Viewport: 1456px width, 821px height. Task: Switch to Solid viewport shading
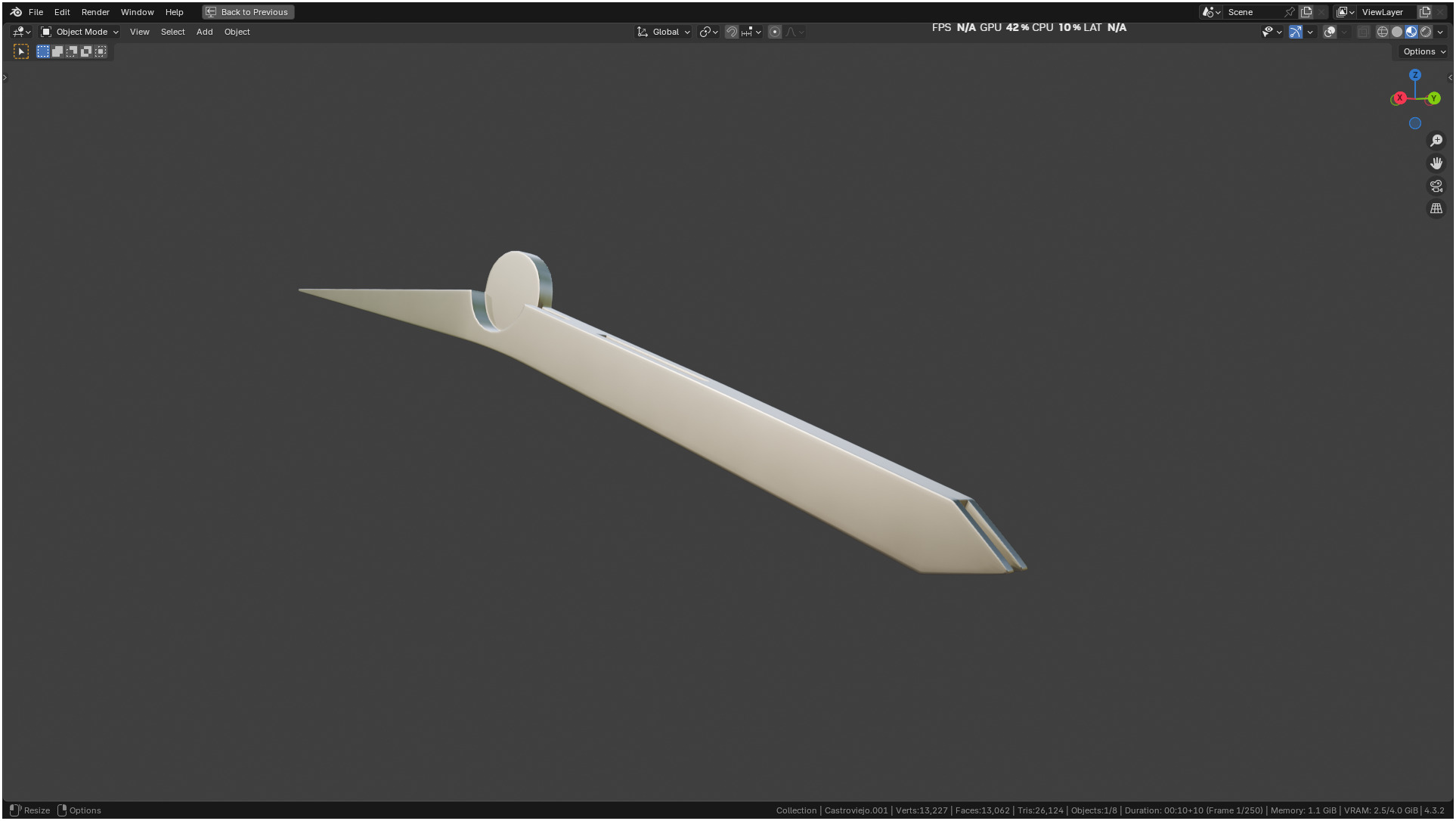pos(1397,32)
